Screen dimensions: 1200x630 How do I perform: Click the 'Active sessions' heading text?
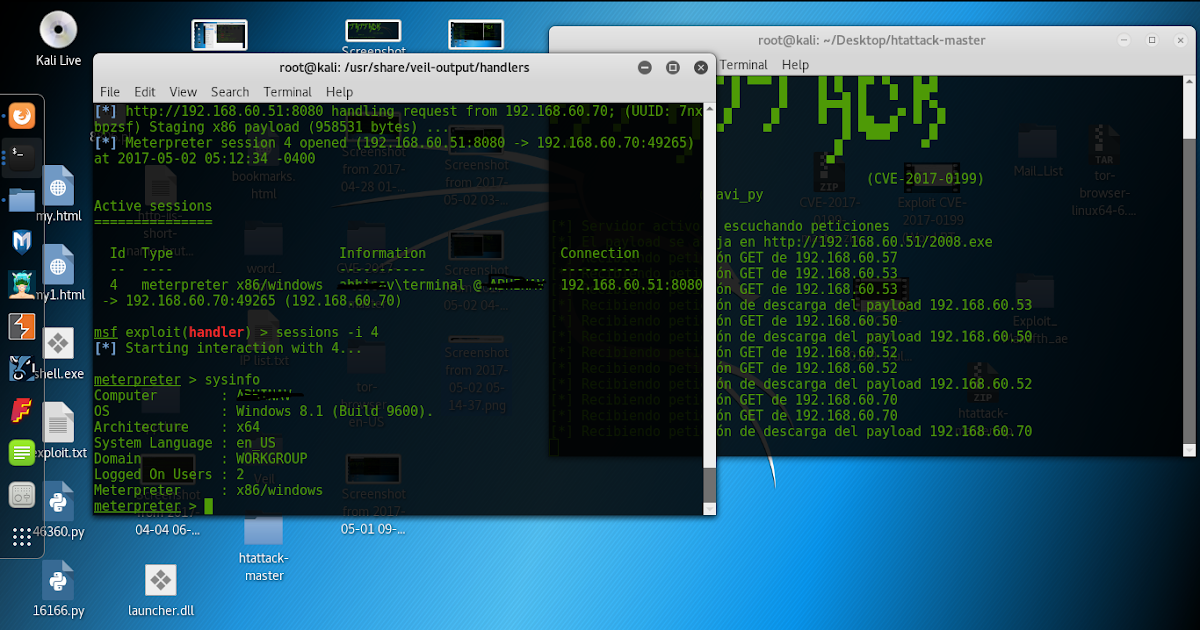point(153,205)
